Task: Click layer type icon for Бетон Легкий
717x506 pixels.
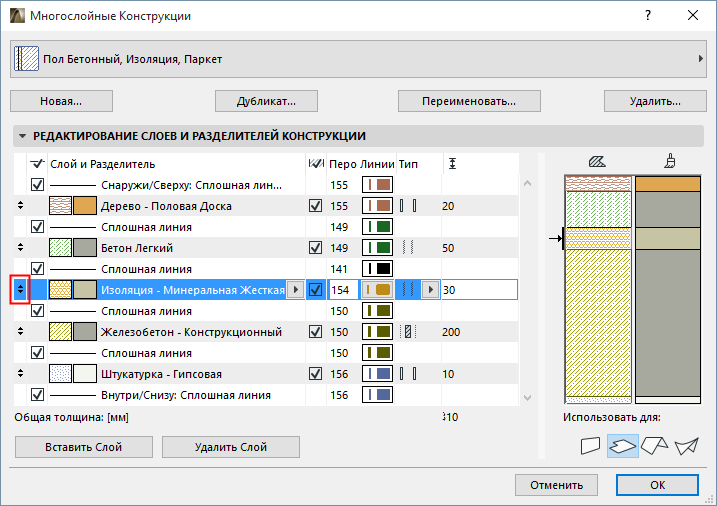Action: [408, 248]
